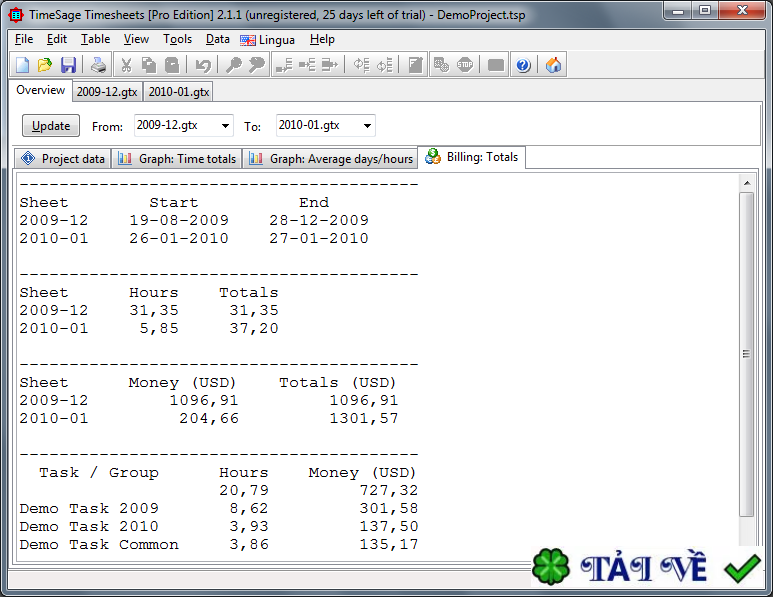The width and height of the screenshot is (773, 597).
Task: Open the Table menu
Action: 95,39
